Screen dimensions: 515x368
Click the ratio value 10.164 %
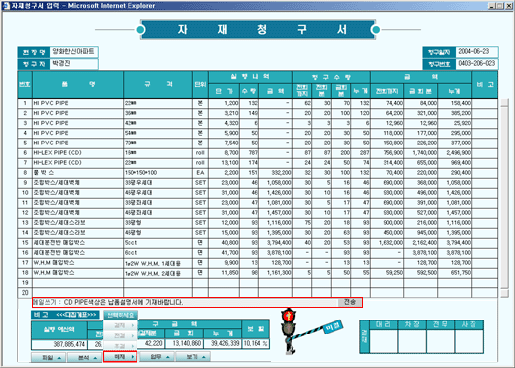(x=256, y=343)
